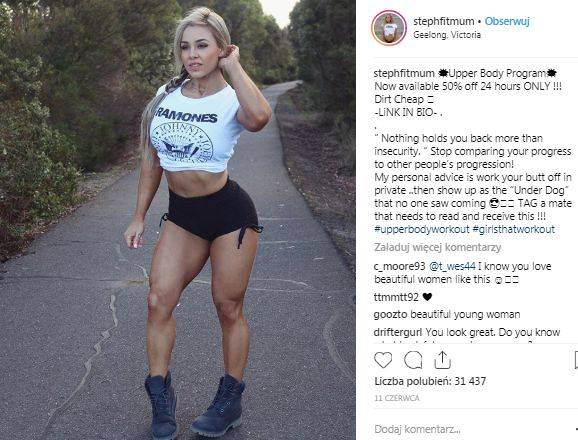This screenshot has width=578, height=440.
Task: Open driftergurl commenter profile
Action: coord(398,332)
